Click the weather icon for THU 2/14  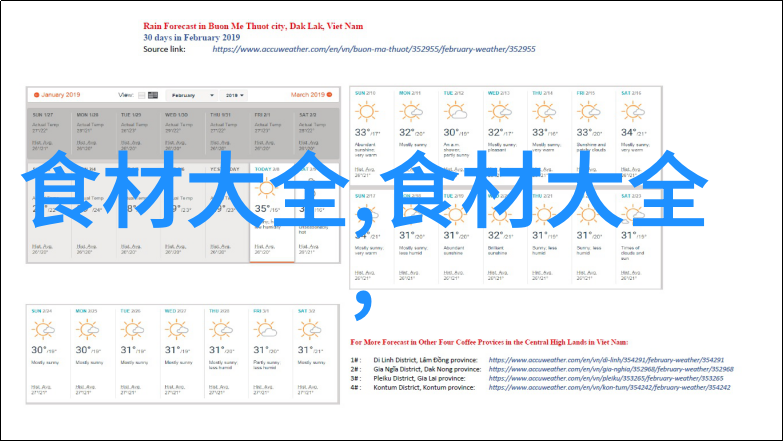coord(544,112)
